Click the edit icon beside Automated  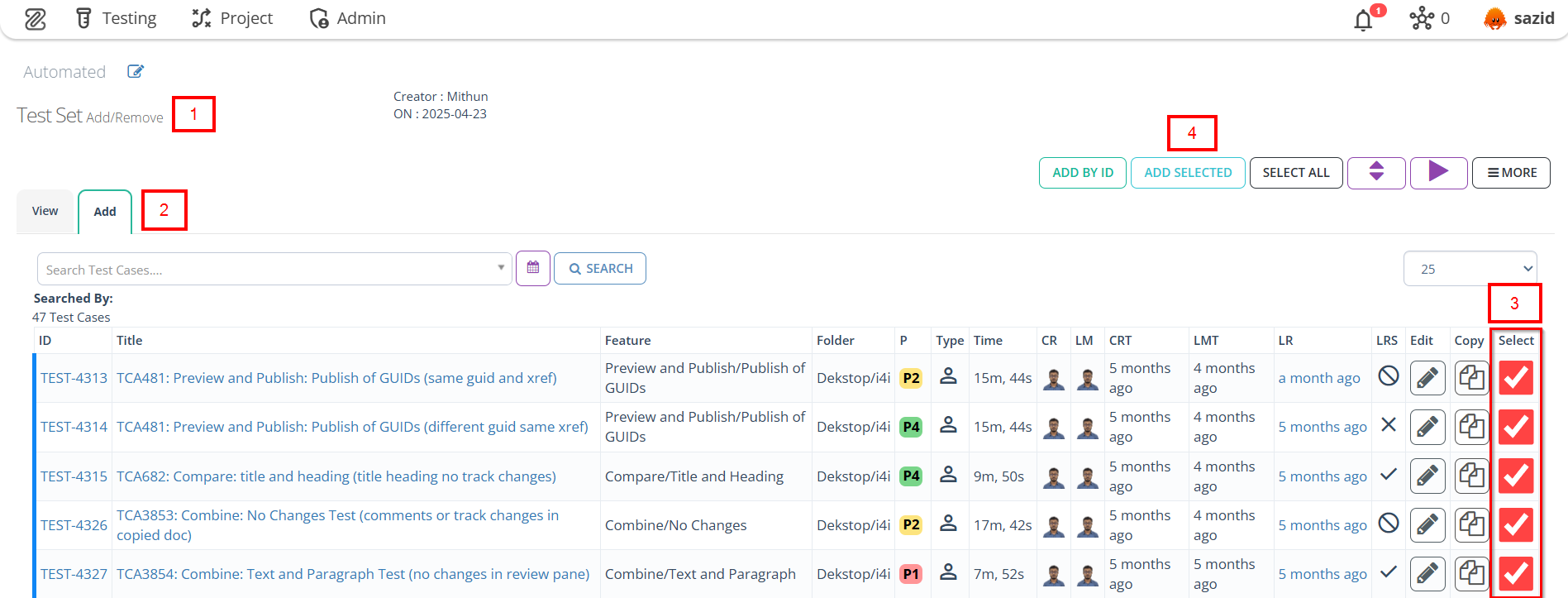[x=136, y=72]
